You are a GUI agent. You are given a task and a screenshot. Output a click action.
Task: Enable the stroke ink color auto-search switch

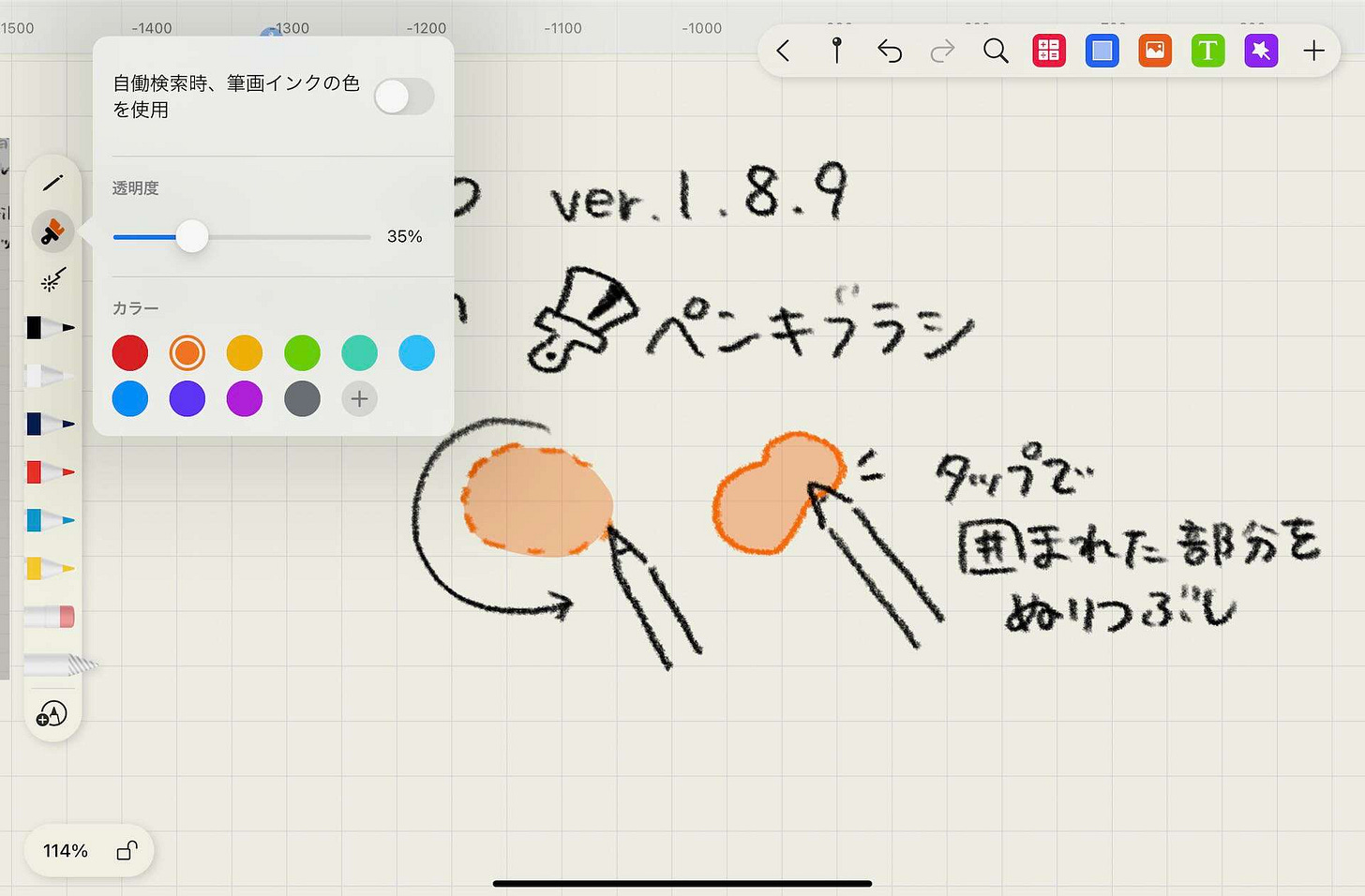click(404, 97)
